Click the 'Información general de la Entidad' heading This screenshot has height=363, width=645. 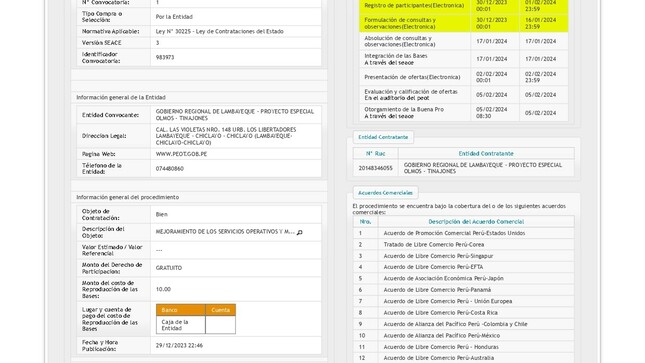(x=121, y=98)
